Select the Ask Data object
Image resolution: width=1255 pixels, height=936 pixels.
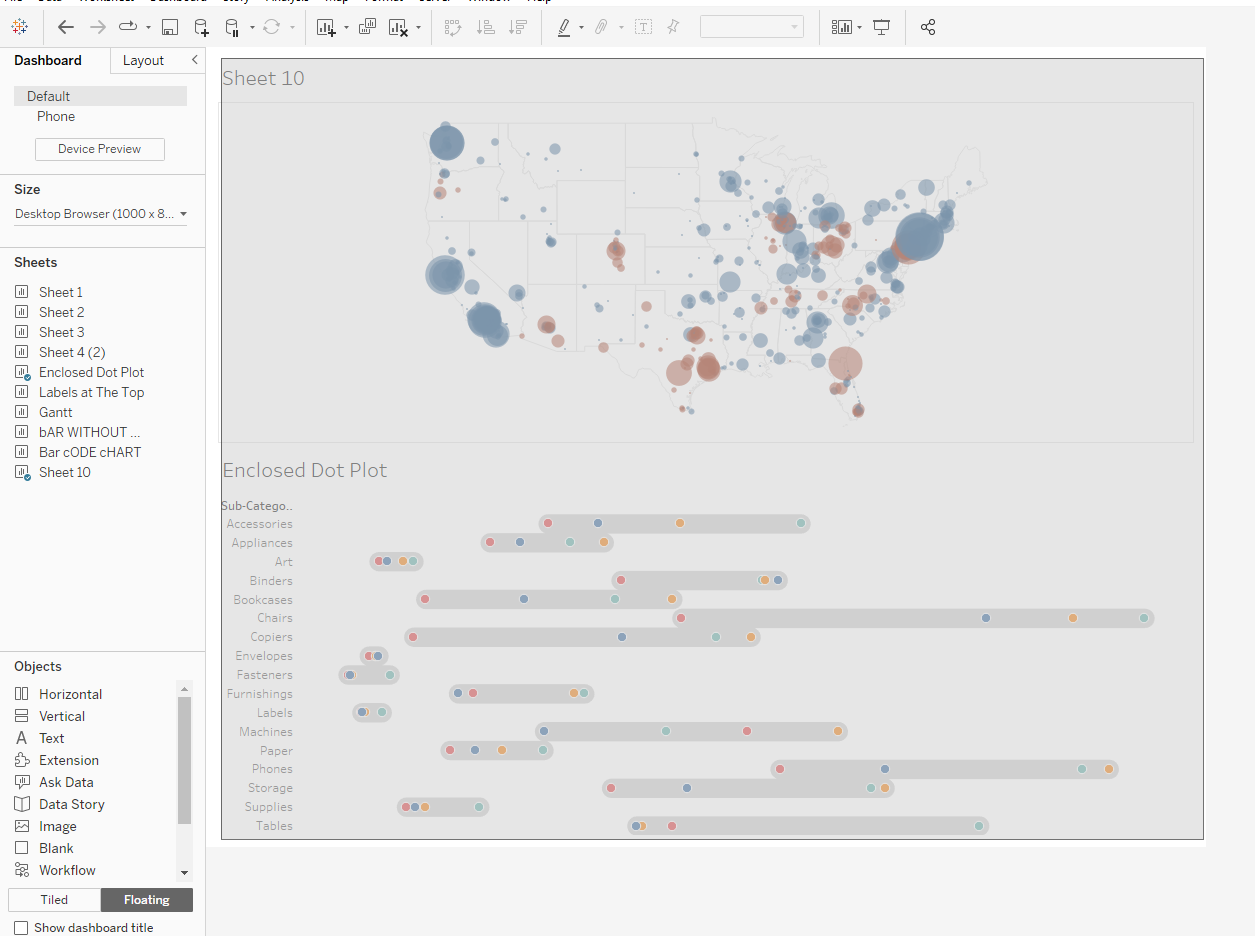pyautogui.click(x=66, y=782)
